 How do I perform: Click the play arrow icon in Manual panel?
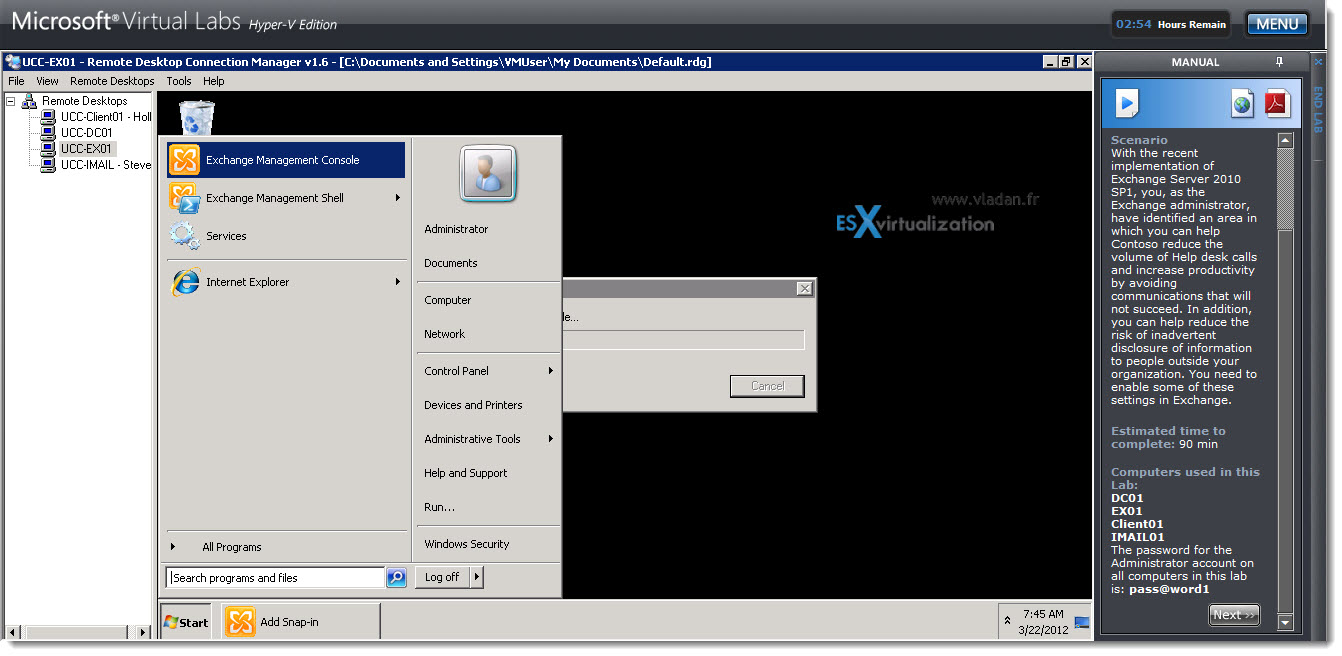pyautogui.click(x=1128, y=103)
